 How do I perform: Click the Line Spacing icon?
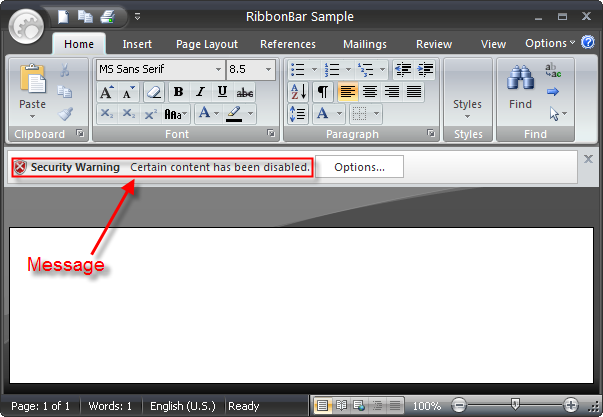tap(298, 114)
